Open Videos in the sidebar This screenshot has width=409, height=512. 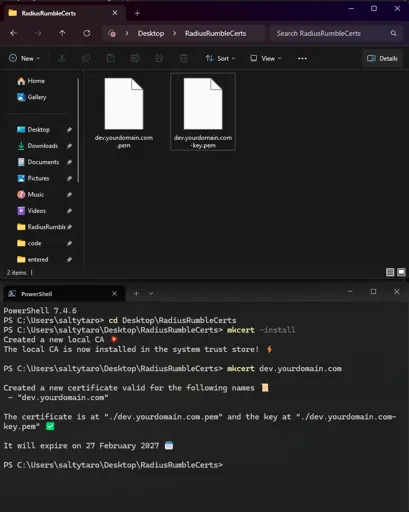click(32, 211)
